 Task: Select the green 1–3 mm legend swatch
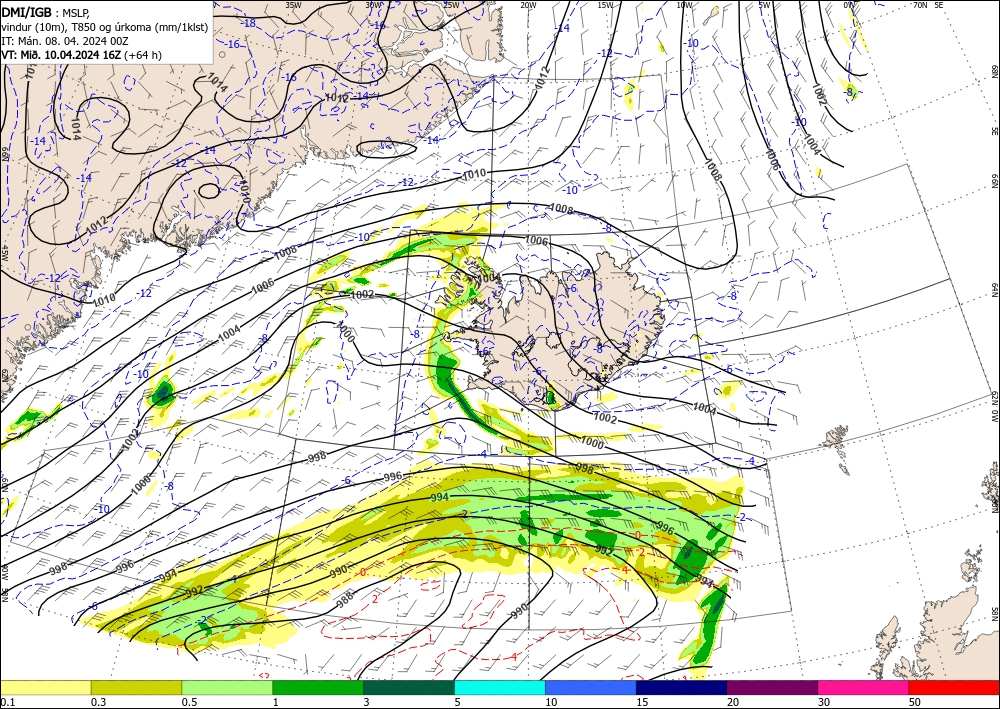pos(318,687)
